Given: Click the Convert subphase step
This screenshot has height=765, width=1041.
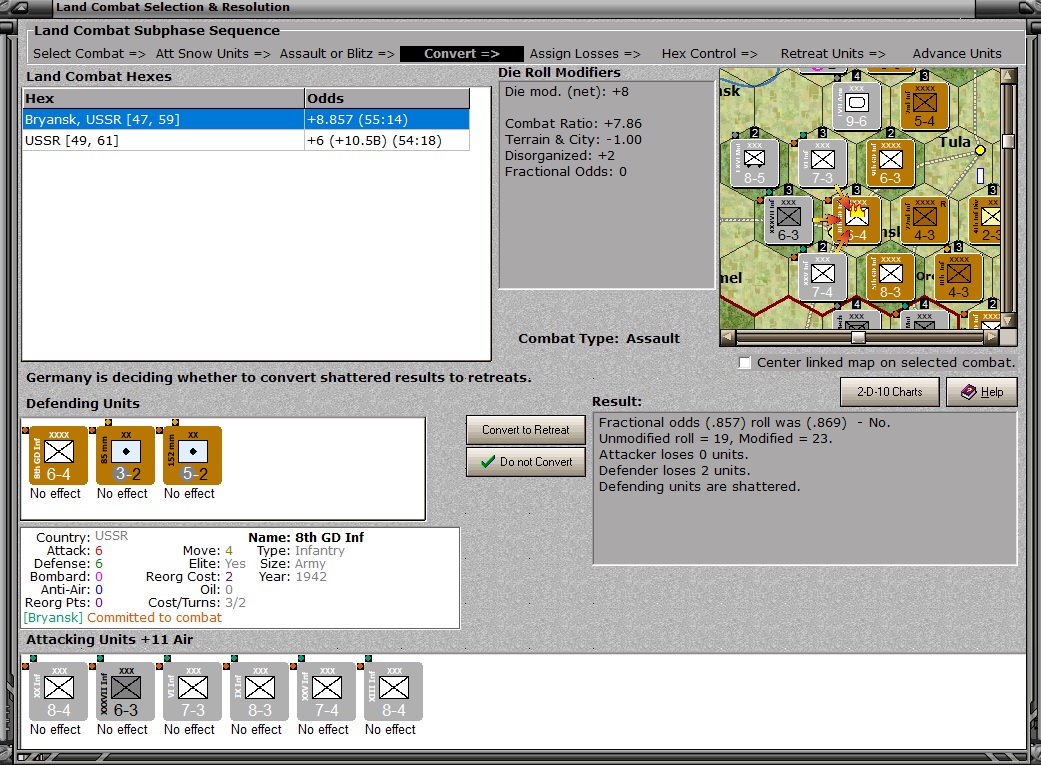Looking at the screenshot, I should click(x=461, y=54).
